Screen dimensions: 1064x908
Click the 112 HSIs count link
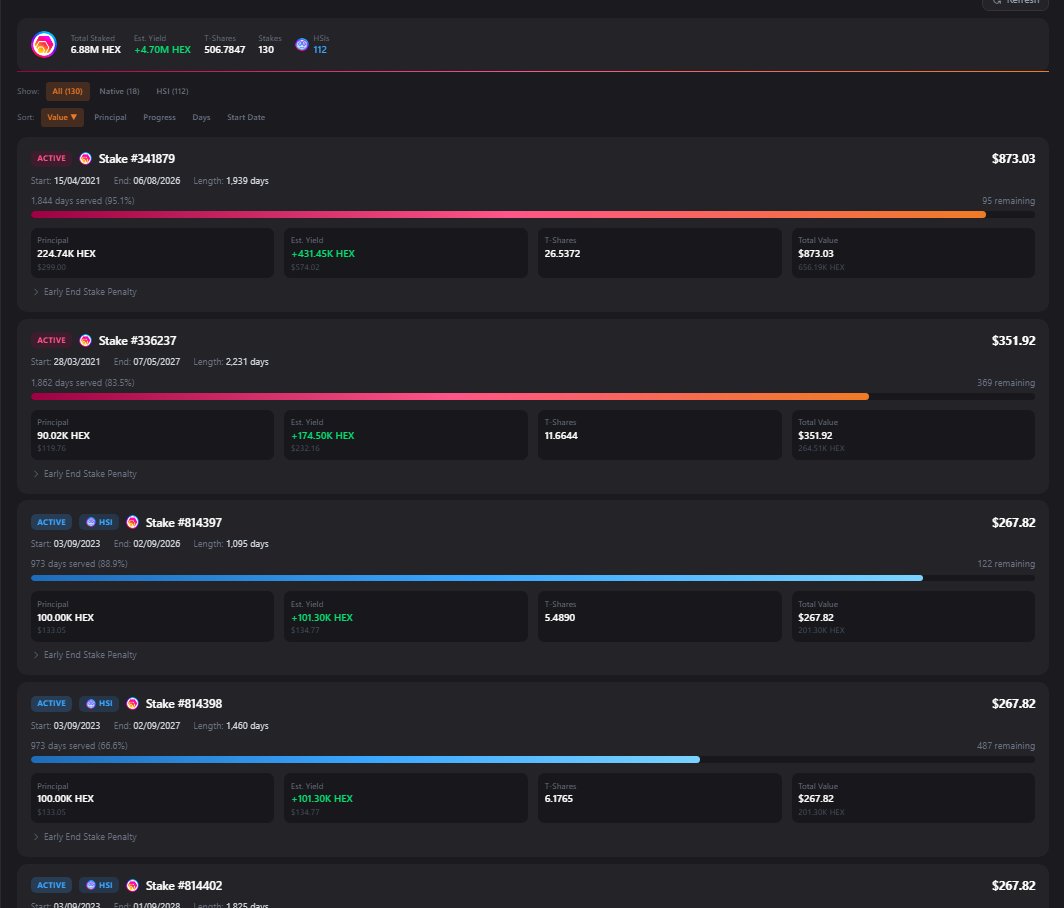[320, 50]
